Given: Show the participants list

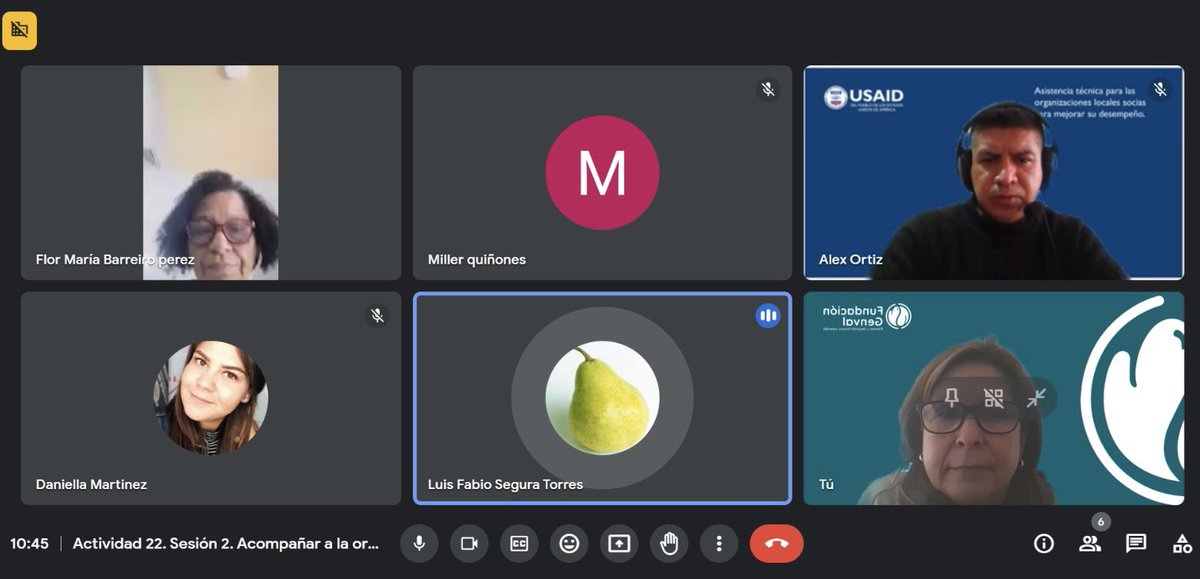Looking at the screenshot, I should point(1090,543).
